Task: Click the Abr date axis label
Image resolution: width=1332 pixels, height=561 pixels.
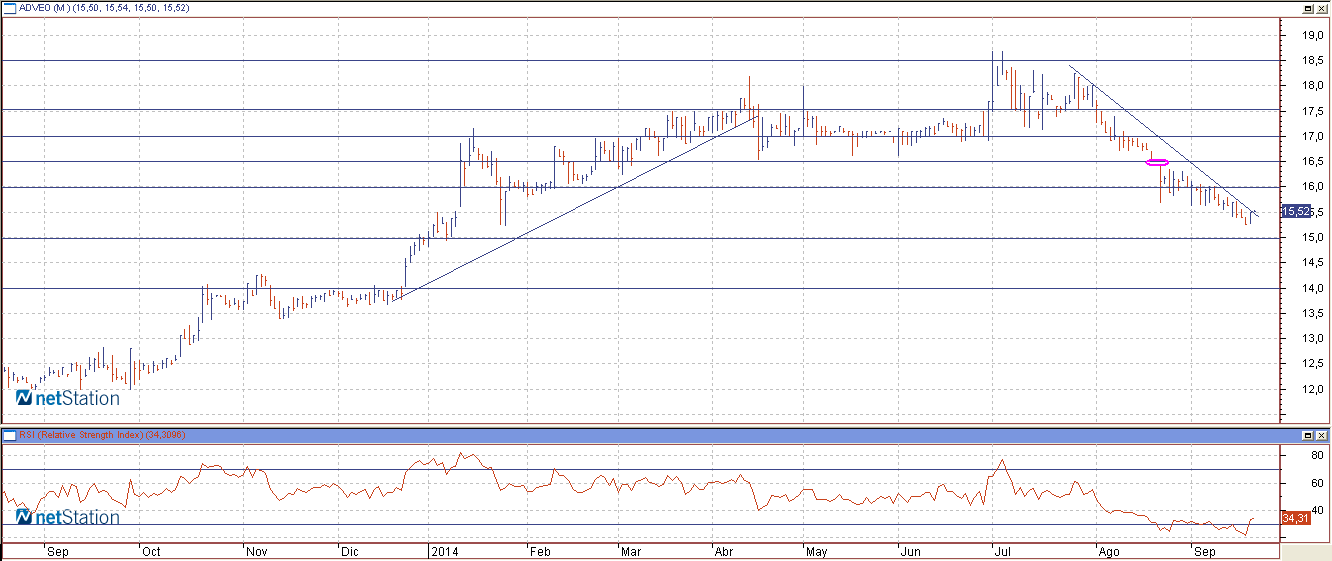Action: click(724, 551)
